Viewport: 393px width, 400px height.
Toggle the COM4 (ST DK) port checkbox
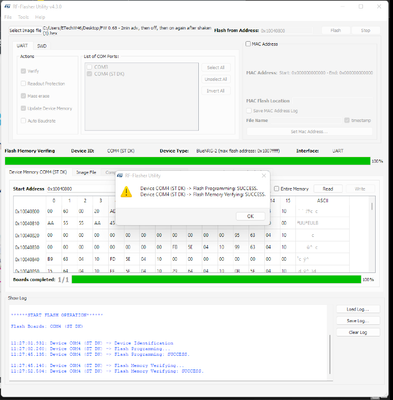[x=89, y=74]
